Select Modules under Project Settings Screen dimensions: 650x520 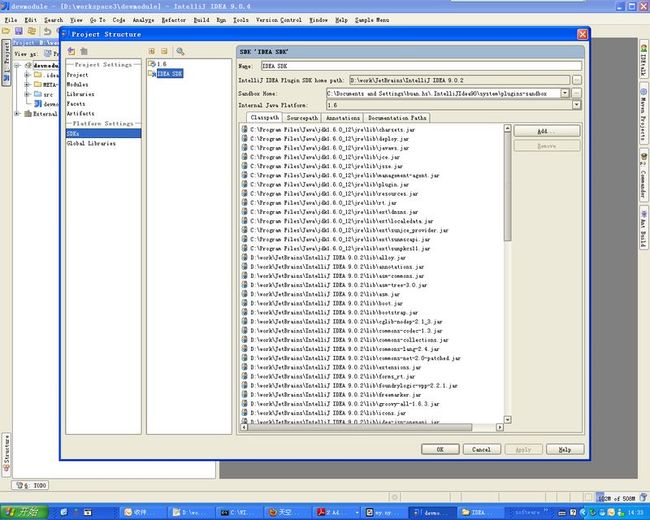tap(77, 85)
